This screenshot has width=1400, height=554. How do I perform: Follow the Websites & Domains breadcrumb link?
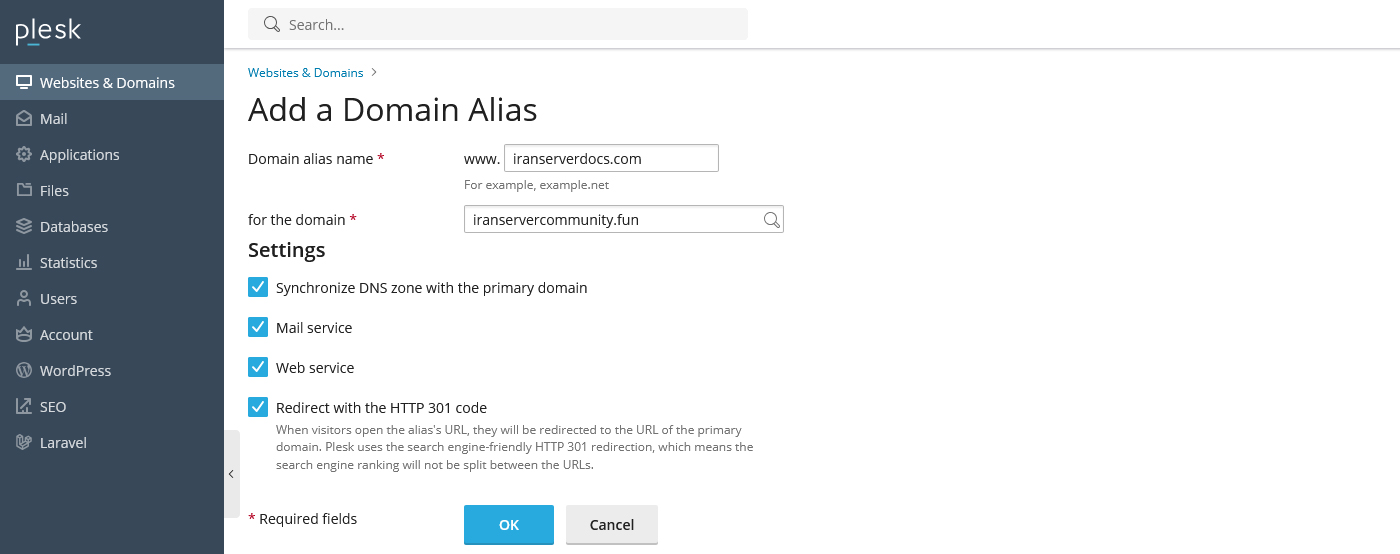(305, 73)
